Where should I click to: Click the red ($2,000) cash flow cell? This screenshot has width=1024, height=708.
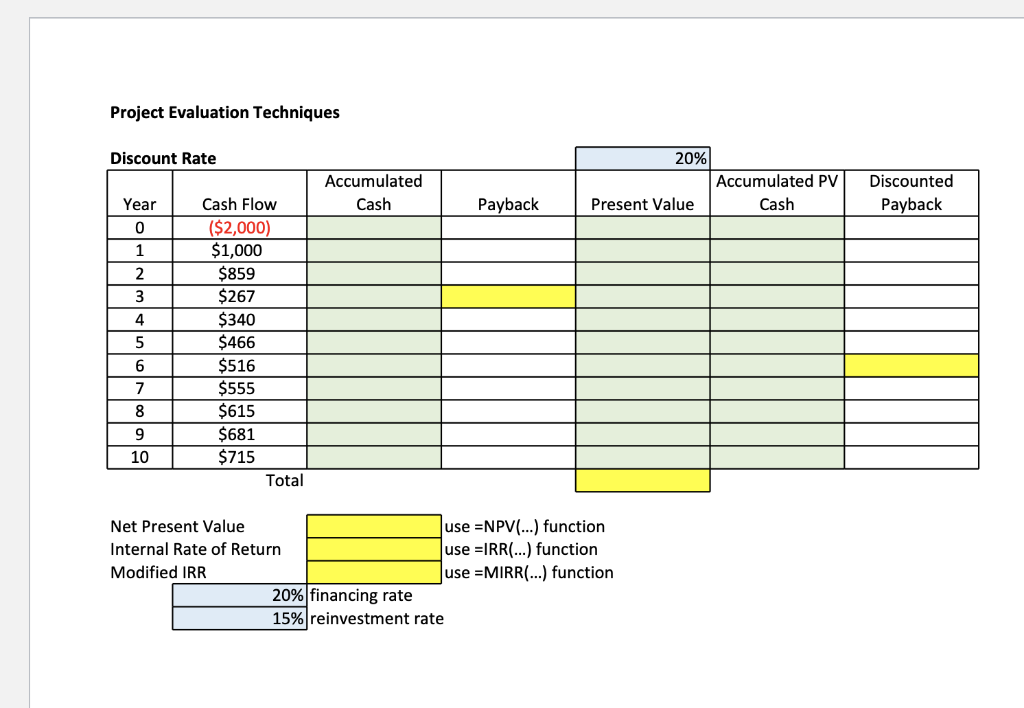(240, 228)
